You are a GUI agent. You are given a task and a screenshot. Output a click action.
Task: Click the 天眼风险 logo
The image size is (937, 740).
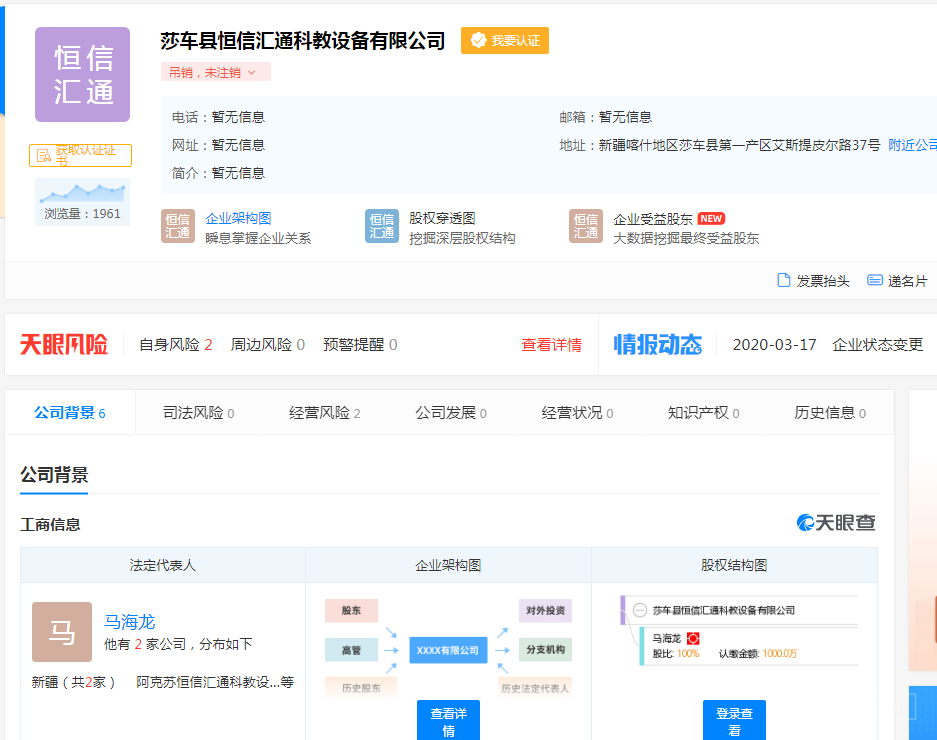[x=64, y=345]
